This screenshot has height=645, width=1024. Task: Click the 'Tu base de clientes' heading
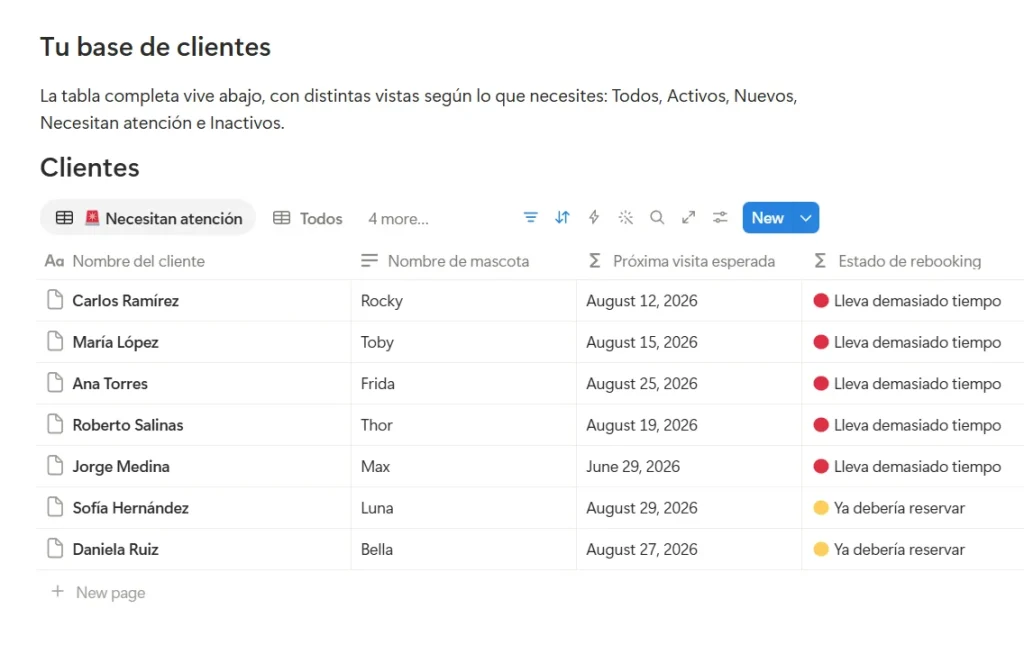(155, 47)
